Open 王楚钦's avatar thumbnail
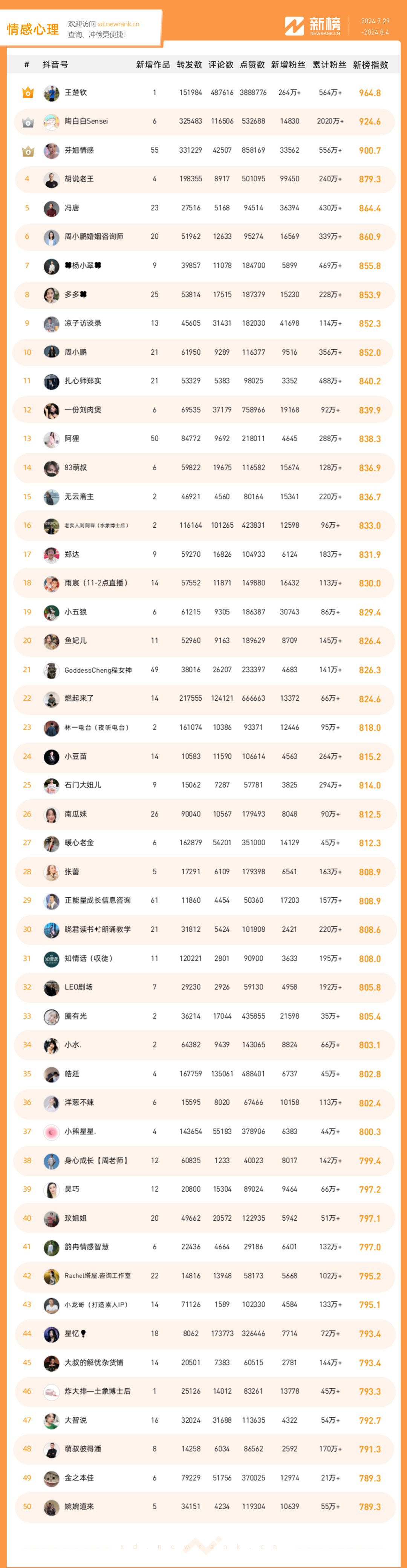Viewport: 407px width, 1568px height. pos(51,93)
